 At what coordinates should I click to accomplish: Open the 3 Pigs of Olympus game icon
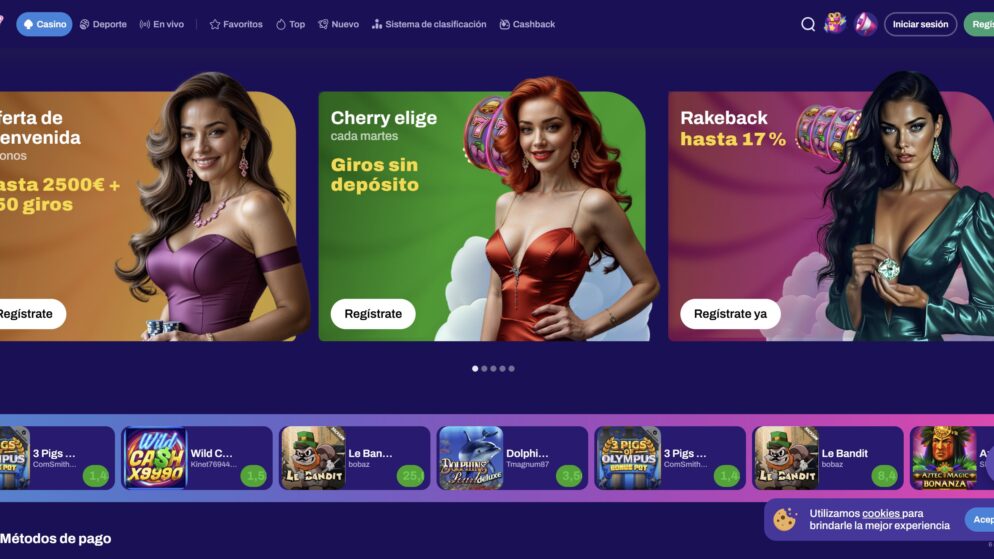(628, 458)
